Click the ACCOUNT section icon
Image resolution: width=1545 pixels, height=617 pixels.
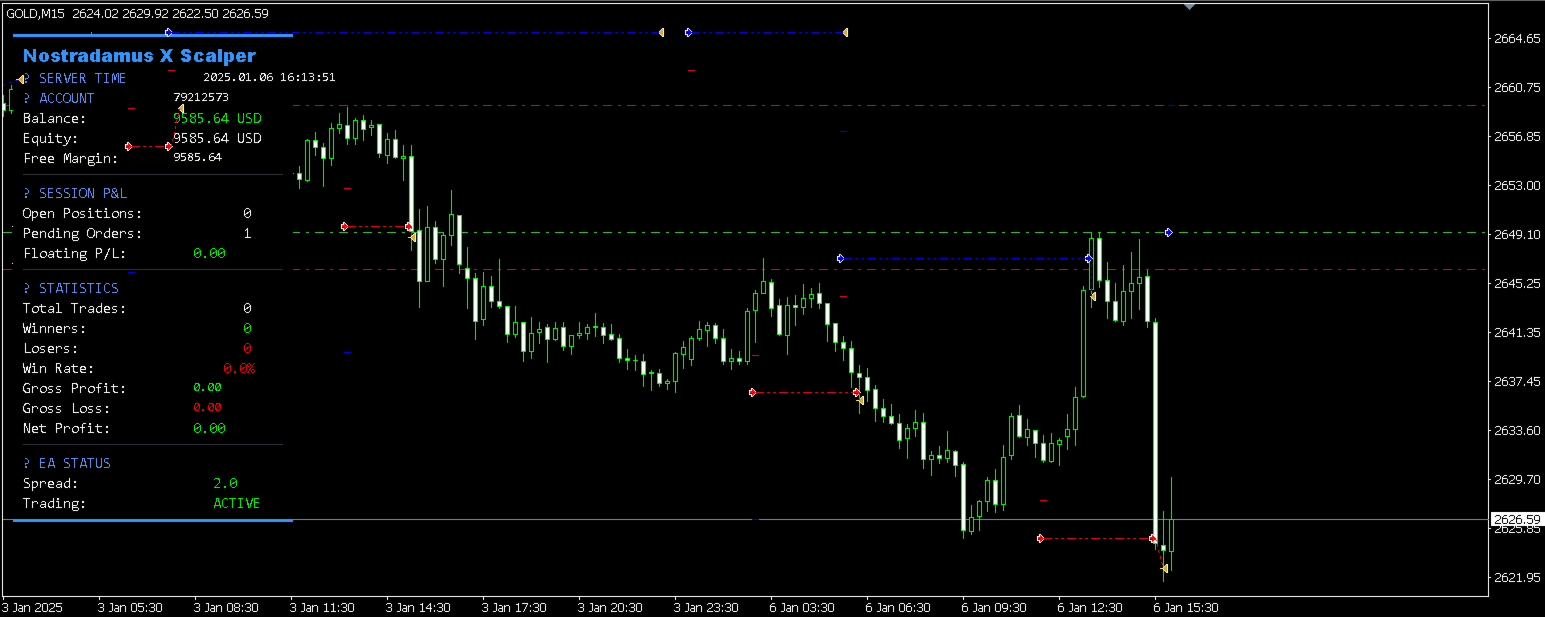25,98
